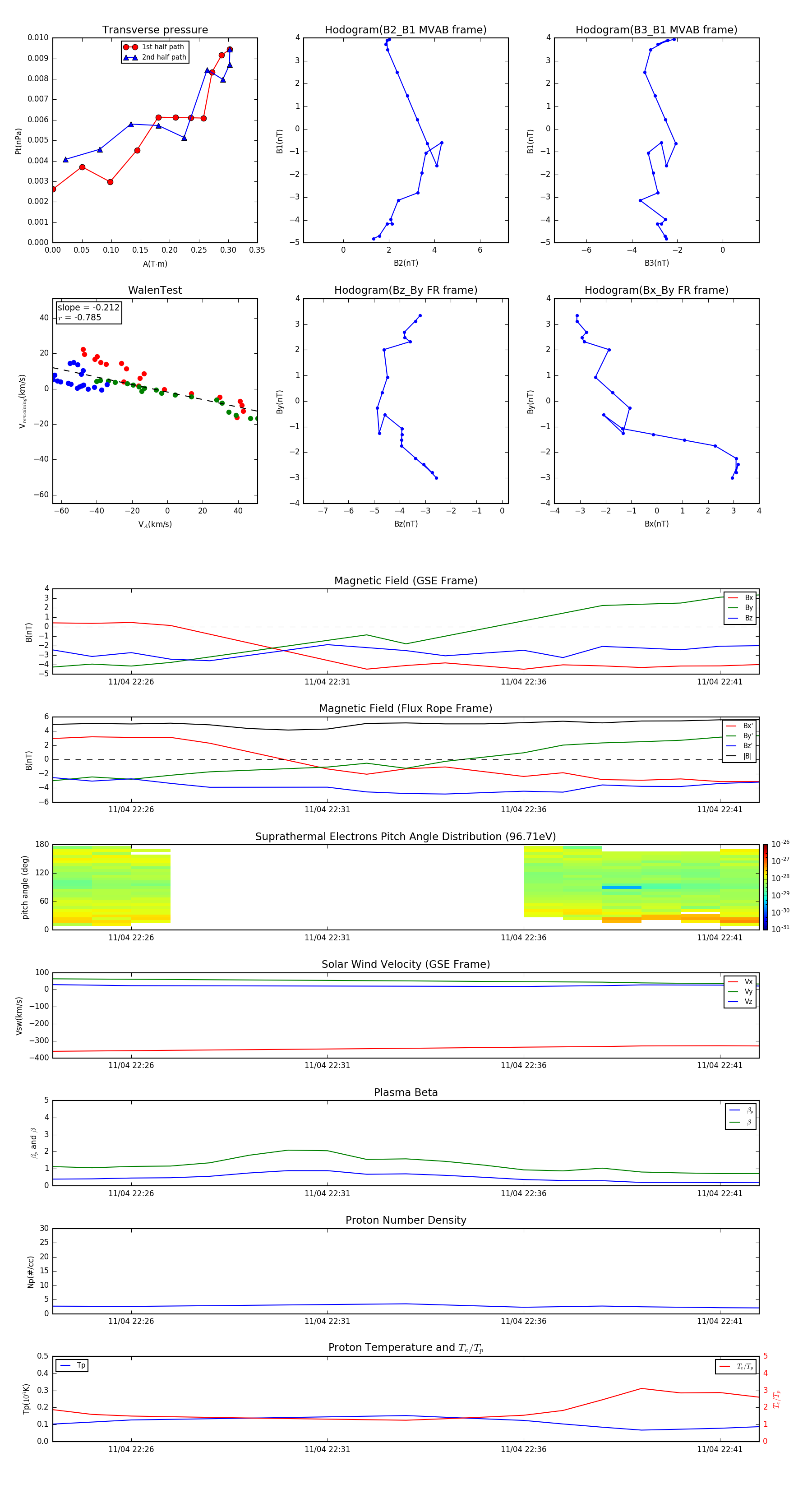Click the 'Hodogram(Bx_By FR frame)' title
812x1489 pixels.
(656, 290)
